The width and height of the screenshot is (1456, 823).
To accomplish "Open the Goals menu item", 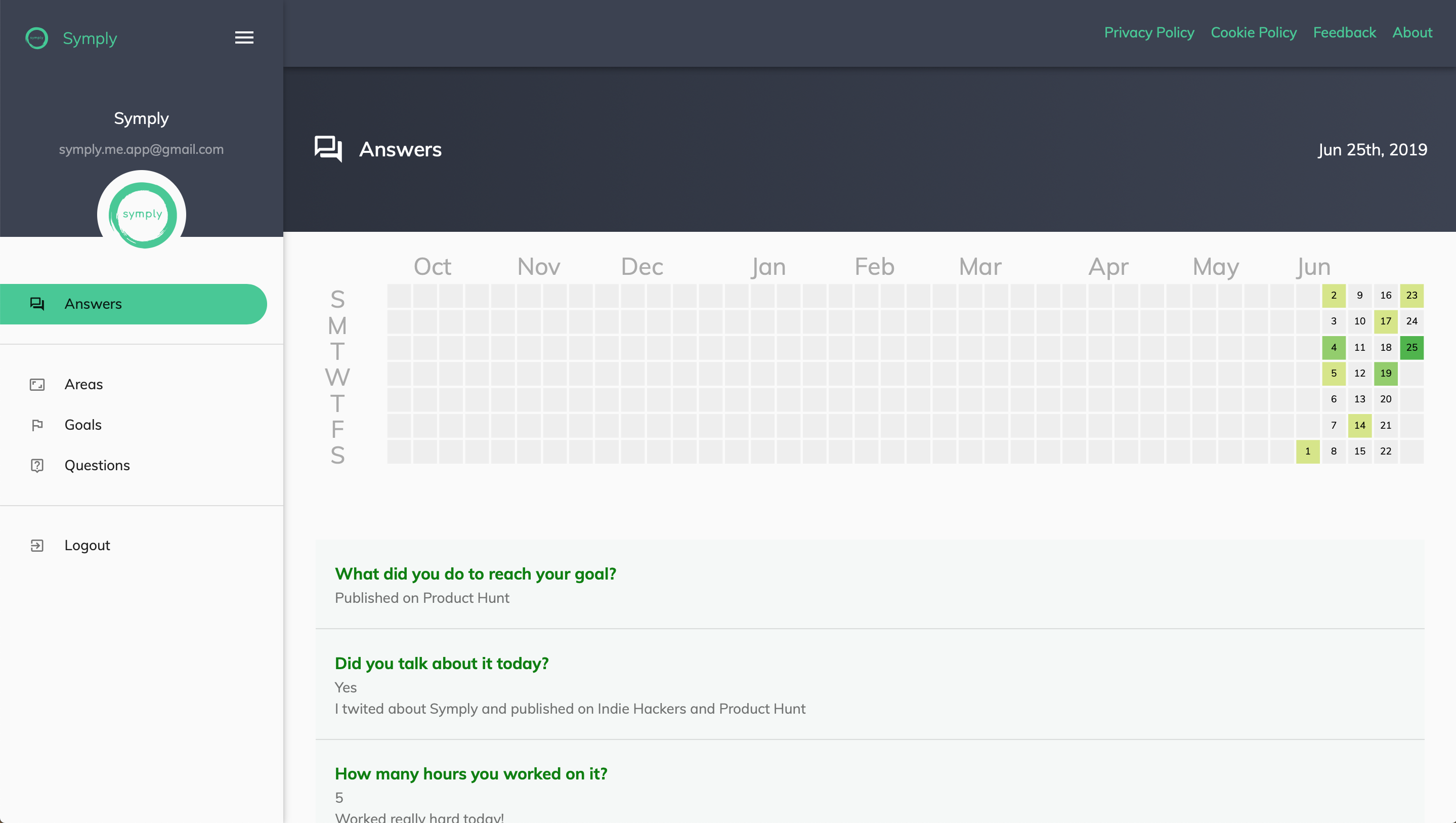I will point(83,425).
